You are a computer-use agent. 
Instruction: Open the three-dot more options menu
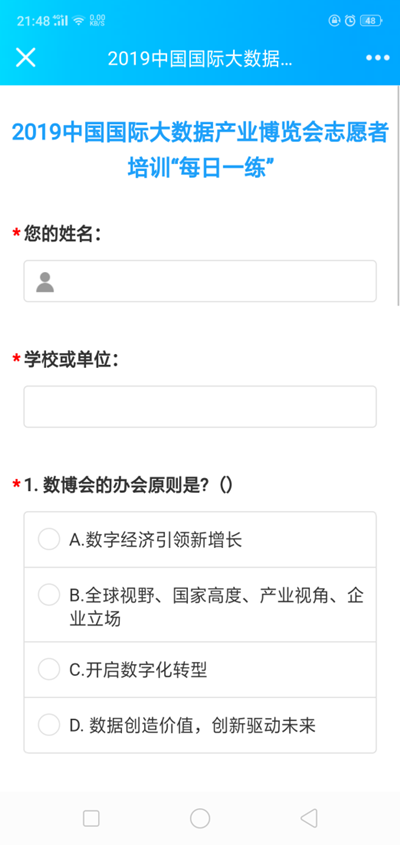[x=377, y=58]
